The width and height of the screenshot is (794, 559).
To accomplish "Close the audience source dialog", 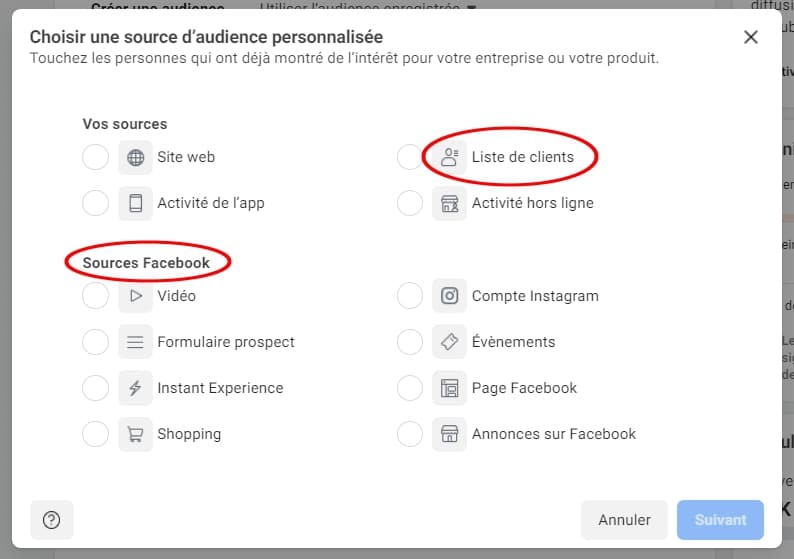I will pyautogui.click(x=751, y=37).
